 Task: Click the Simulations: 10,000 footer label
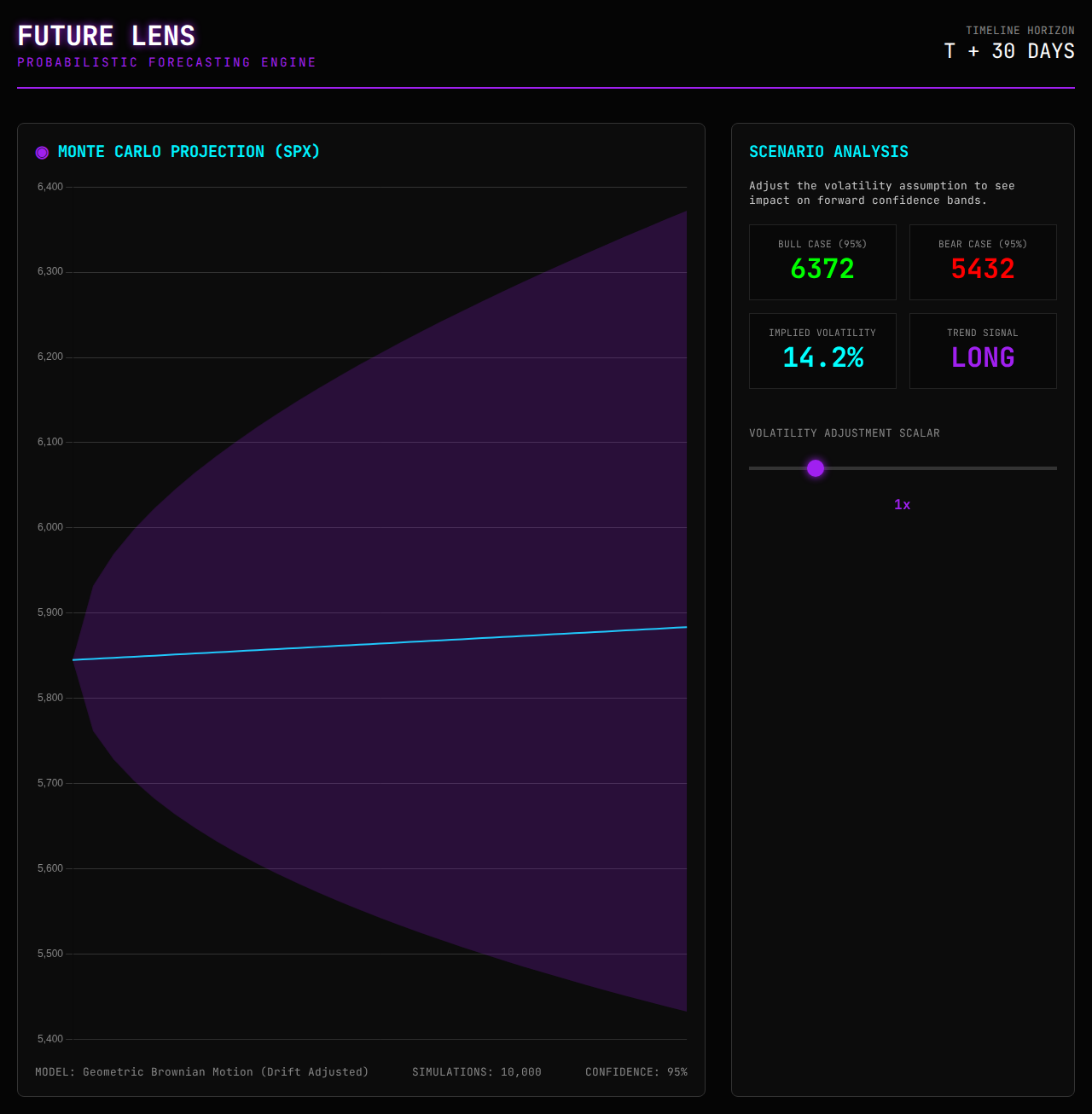(x=477, y=1072)
